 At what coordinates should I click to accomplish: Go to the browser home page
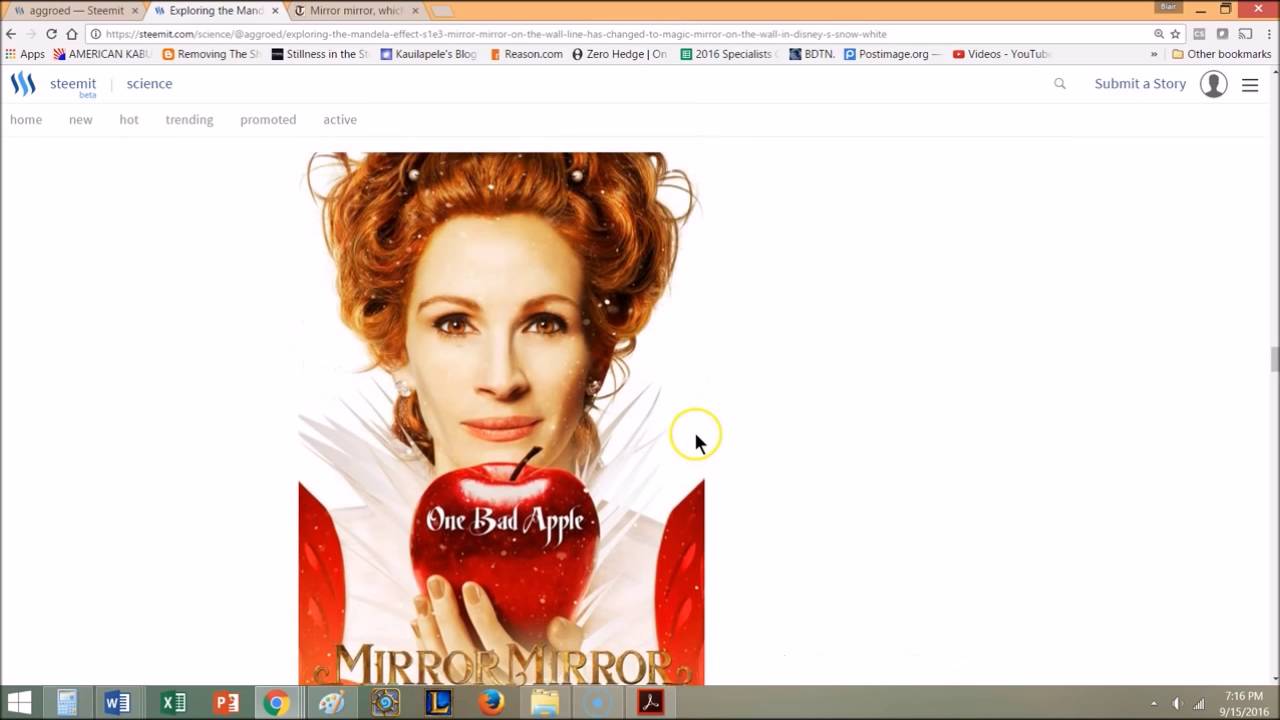click(x=72, y=34)
